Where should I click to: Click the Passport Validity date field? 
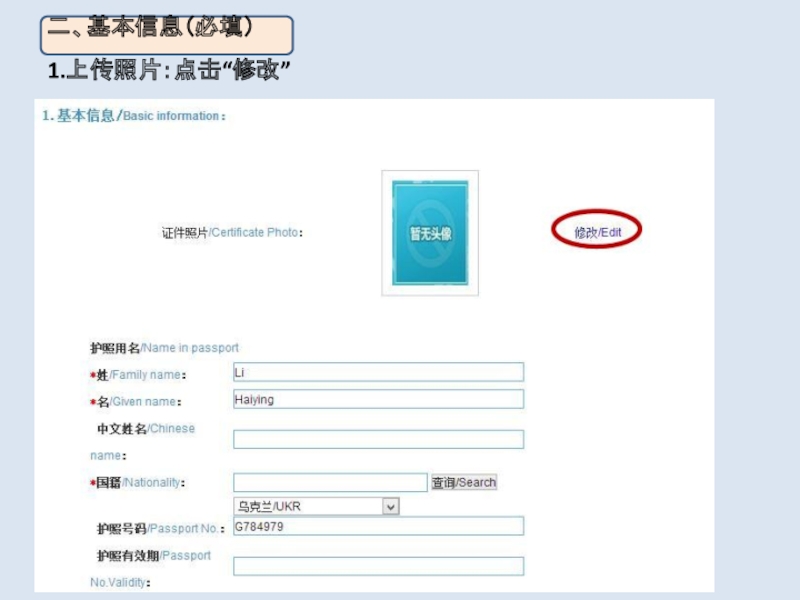(x=379, y=566)
